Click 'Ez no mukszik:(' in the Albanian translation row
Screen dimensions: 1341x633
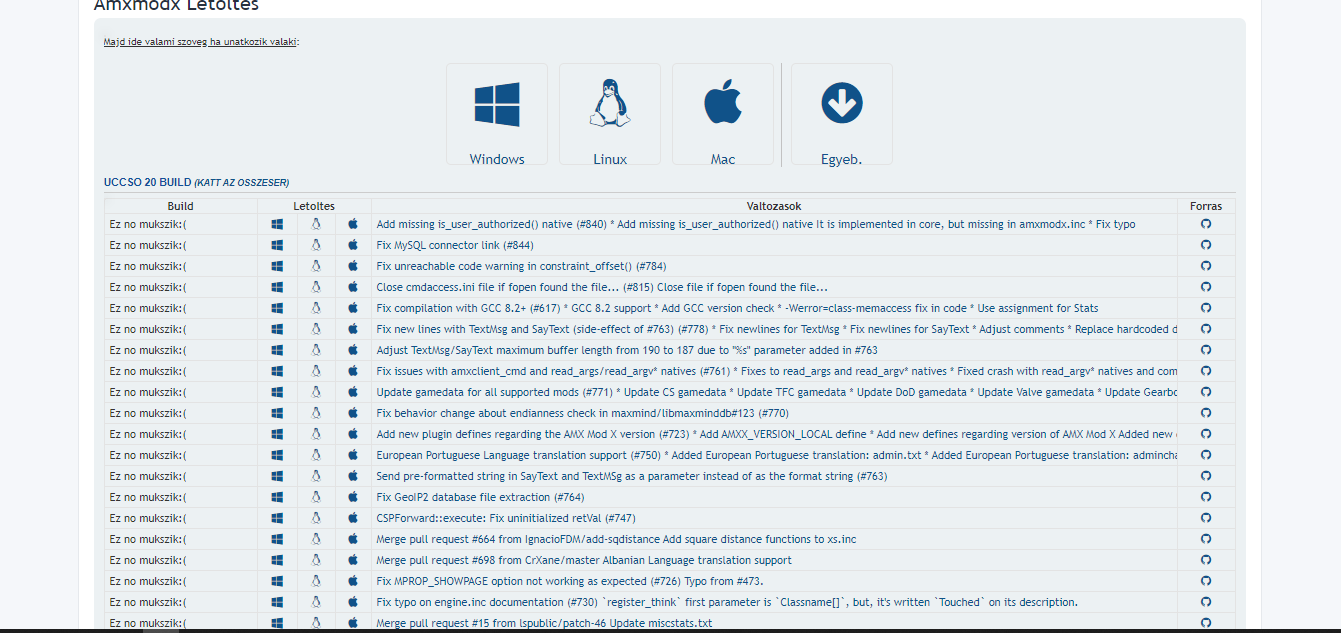(148, 560)
